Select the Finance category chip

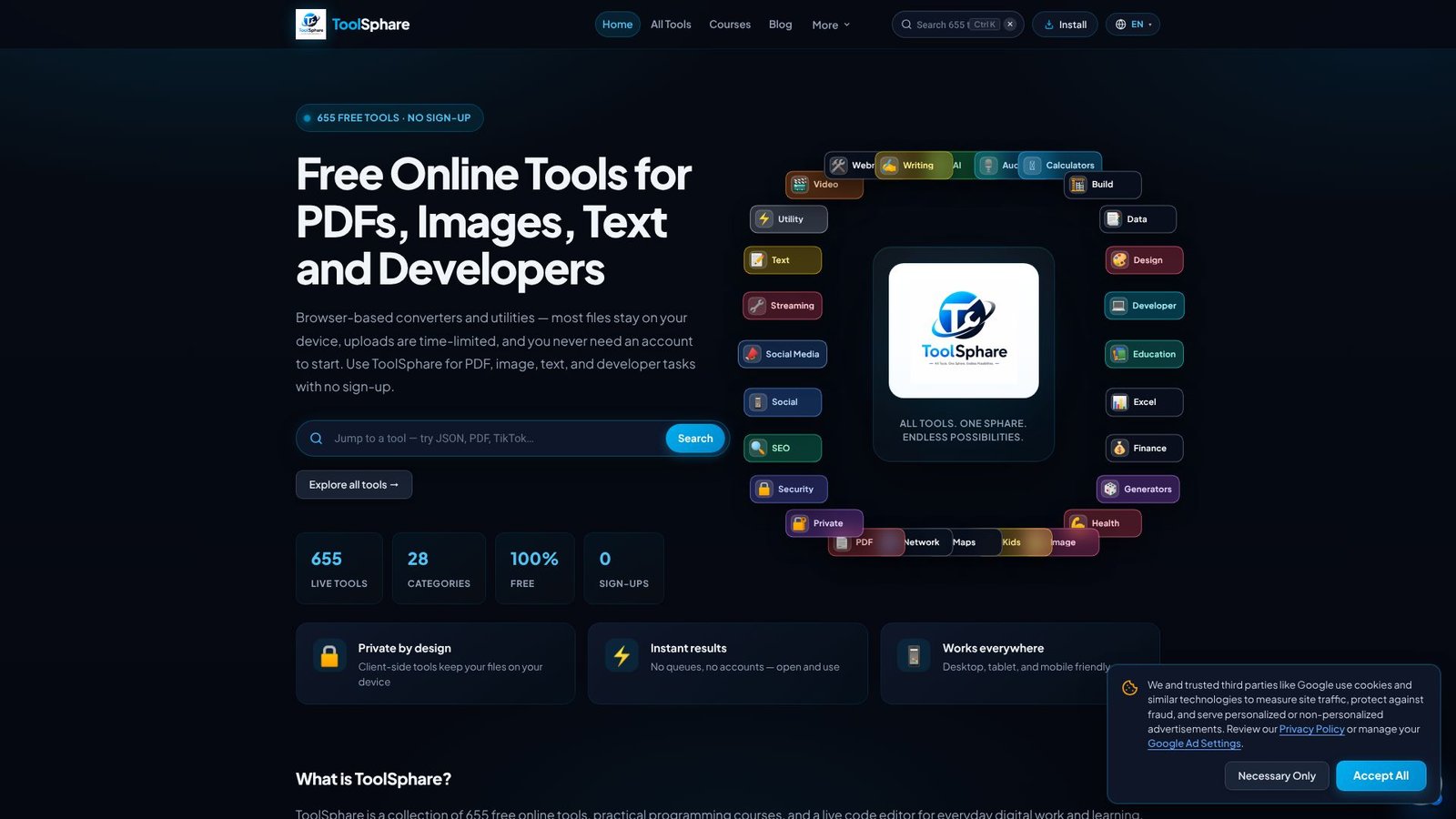1145,449
